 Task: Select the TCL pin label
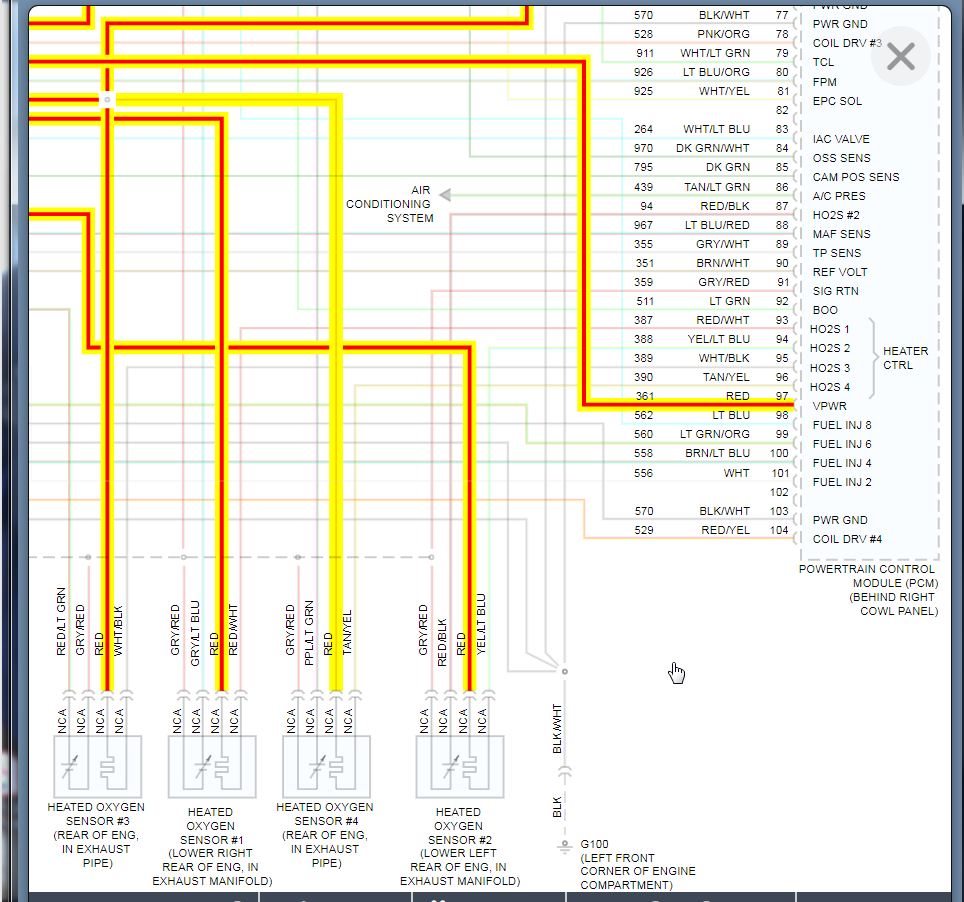click(x=823, y=62)
